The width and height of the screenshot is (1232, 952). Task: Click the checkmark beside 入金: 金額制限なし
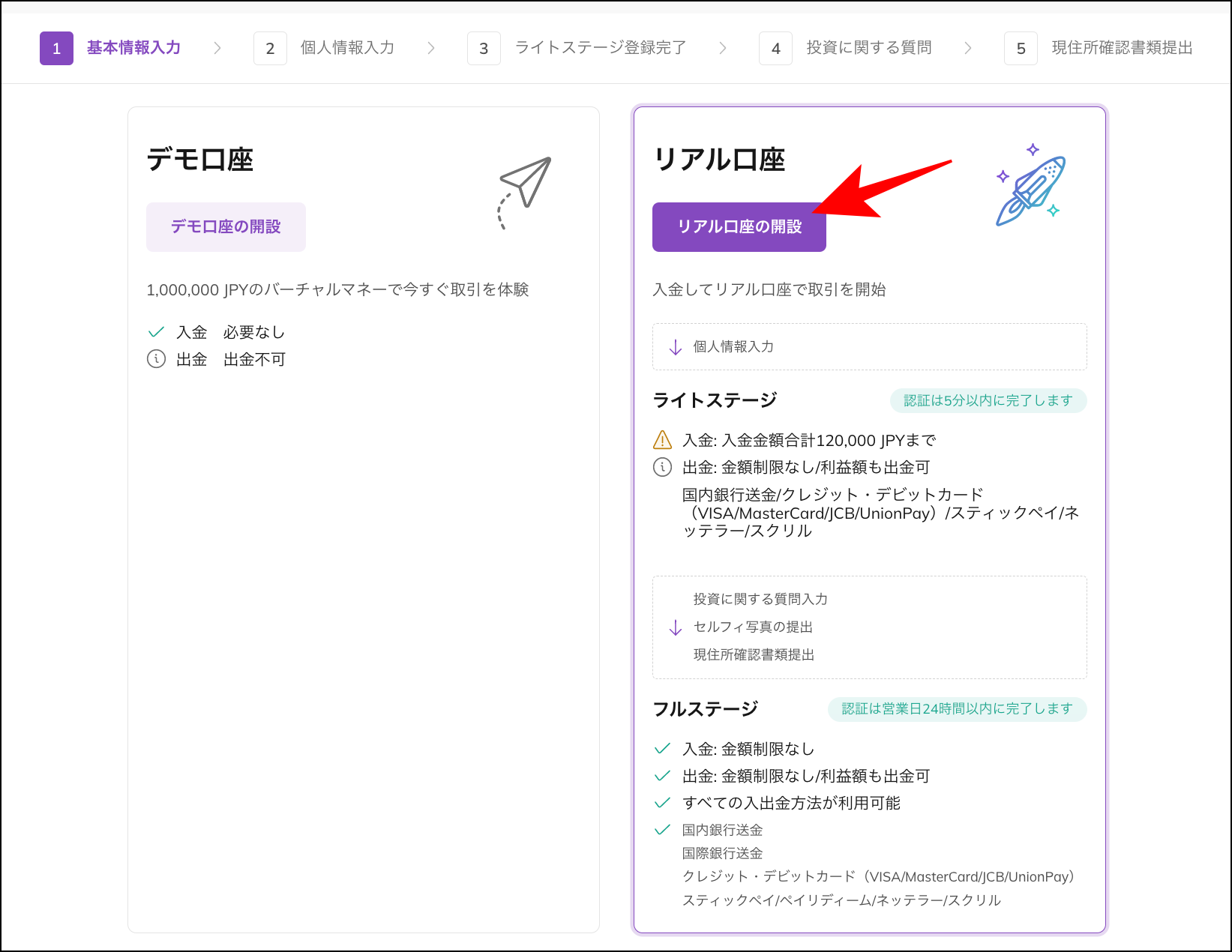pyautogui.click(x=662, y=747)
